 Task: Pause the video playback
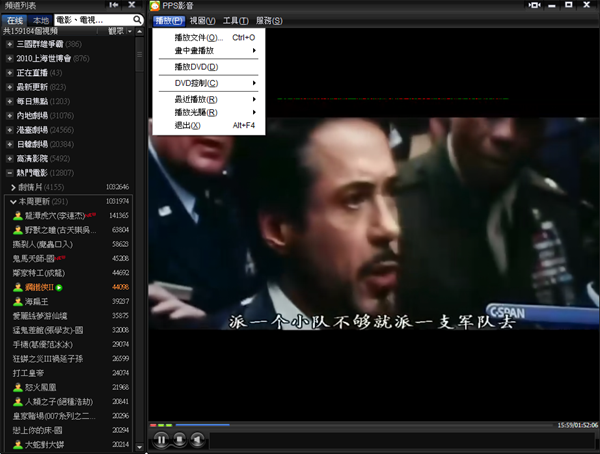click(x=161, y=439)
